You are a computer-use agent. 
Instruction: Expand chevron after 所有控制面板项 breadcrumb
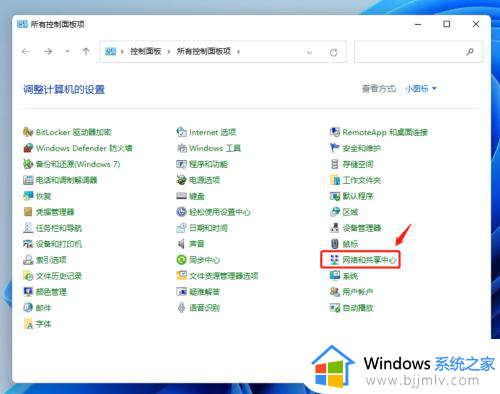click(238, 52)
